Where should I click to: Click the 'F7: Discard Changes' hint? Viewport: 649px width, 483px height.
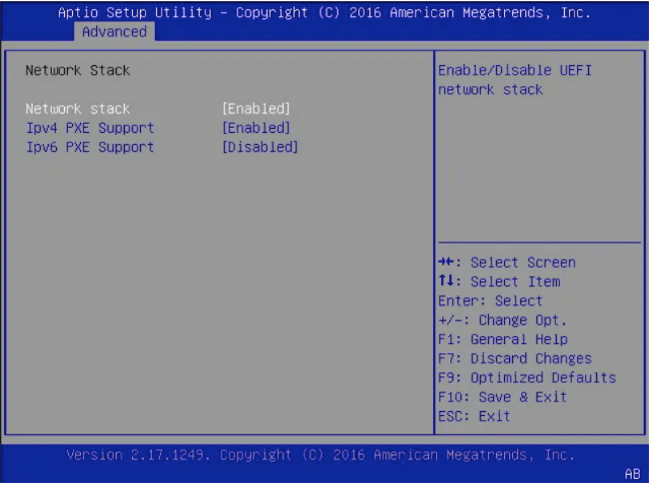tap(515, 358)
